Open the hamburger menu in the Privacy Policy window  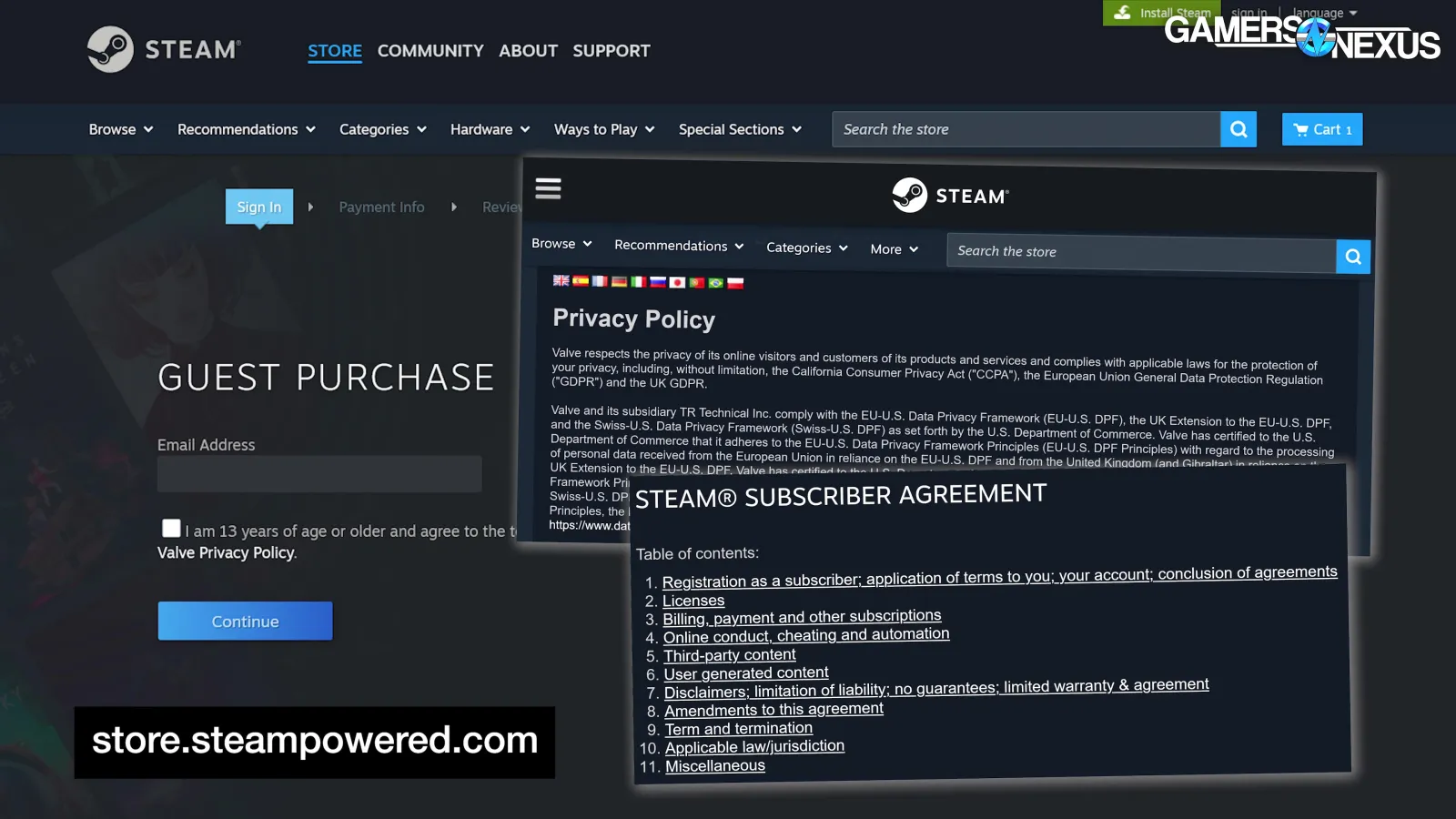click(548, 188)
